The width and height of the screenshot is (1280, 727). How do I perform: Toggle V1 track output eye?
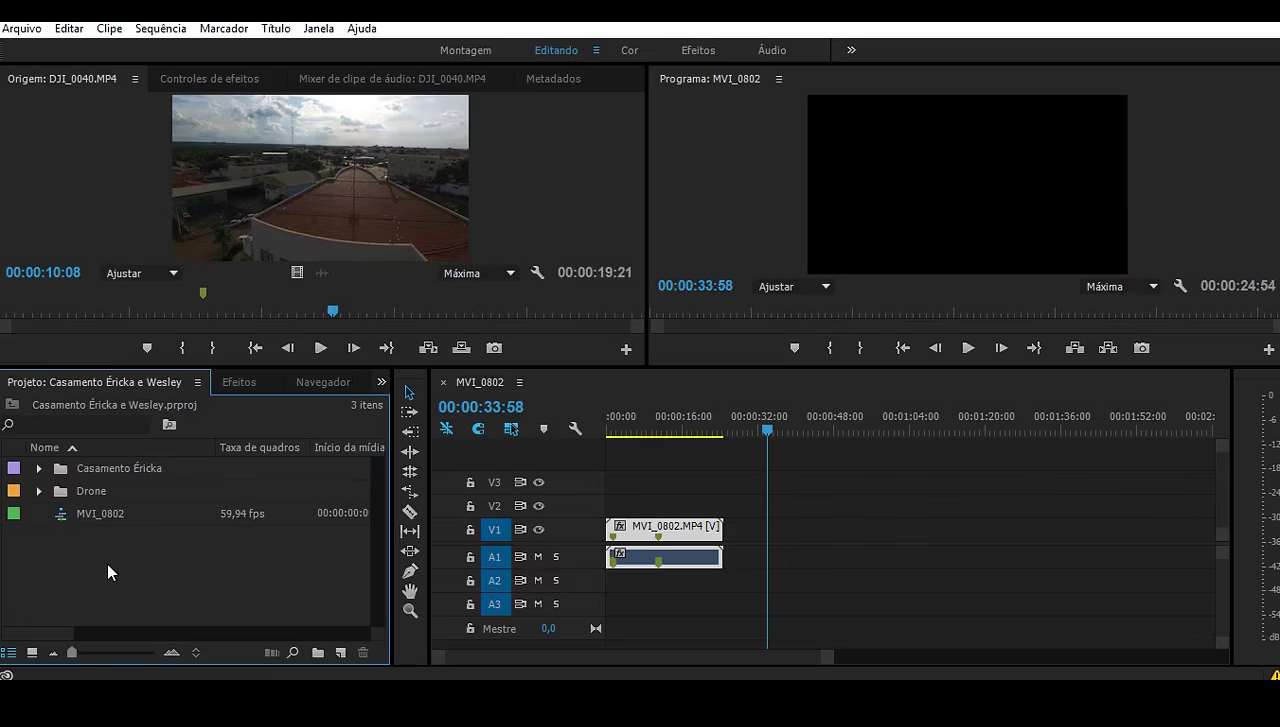click(x=539, y=530)
